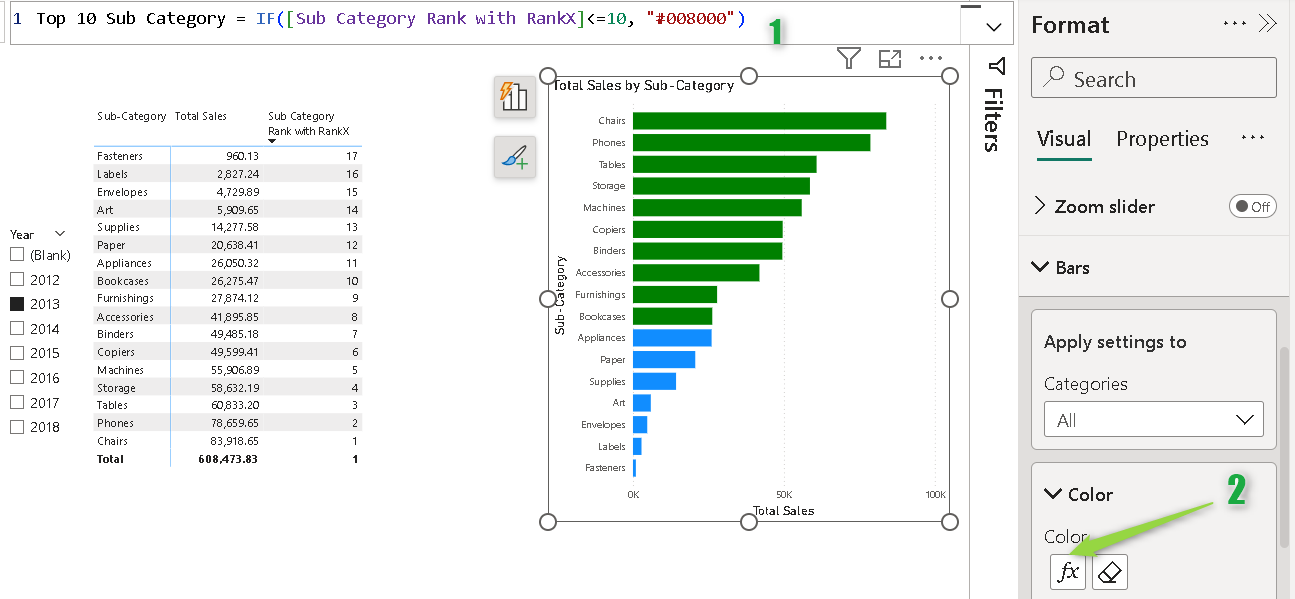Click the format paintbrush icon beside chart
Screen dimensions: 1295x599
514,157
